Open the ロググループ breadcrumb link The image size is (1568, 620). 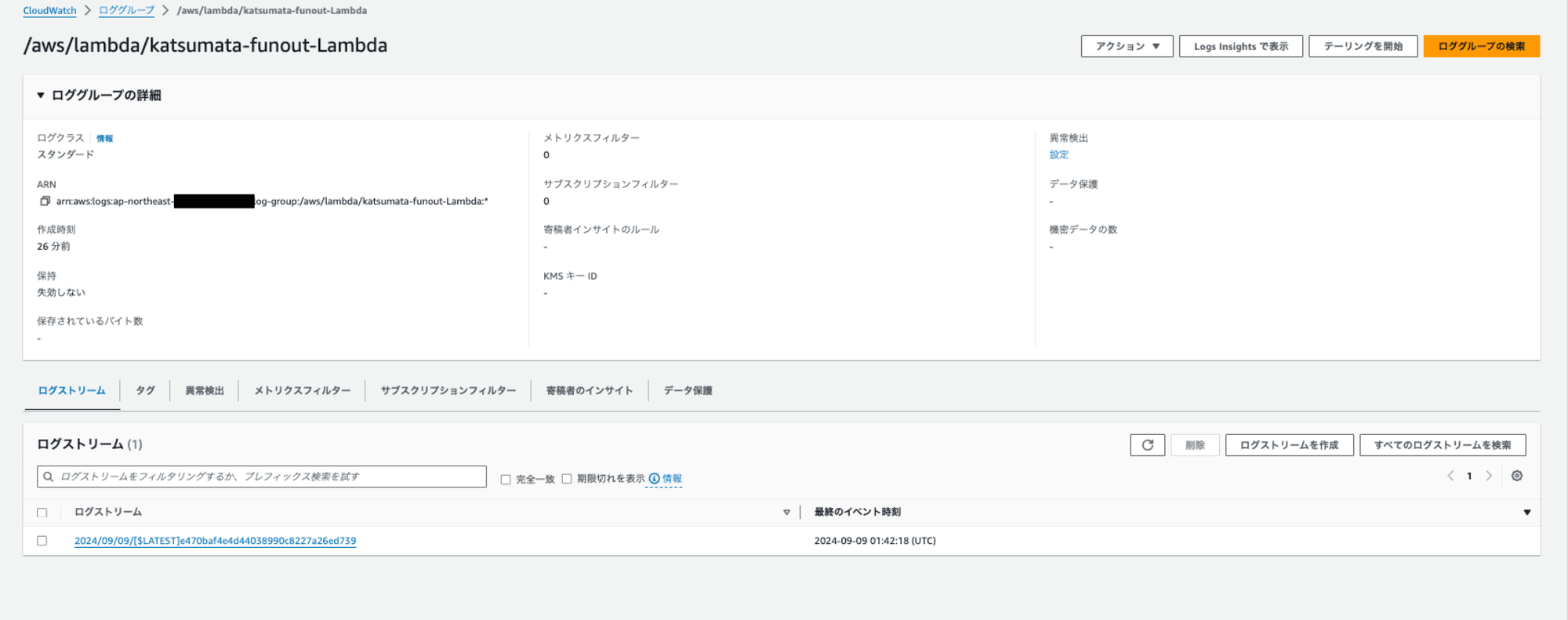pos(126,10)
